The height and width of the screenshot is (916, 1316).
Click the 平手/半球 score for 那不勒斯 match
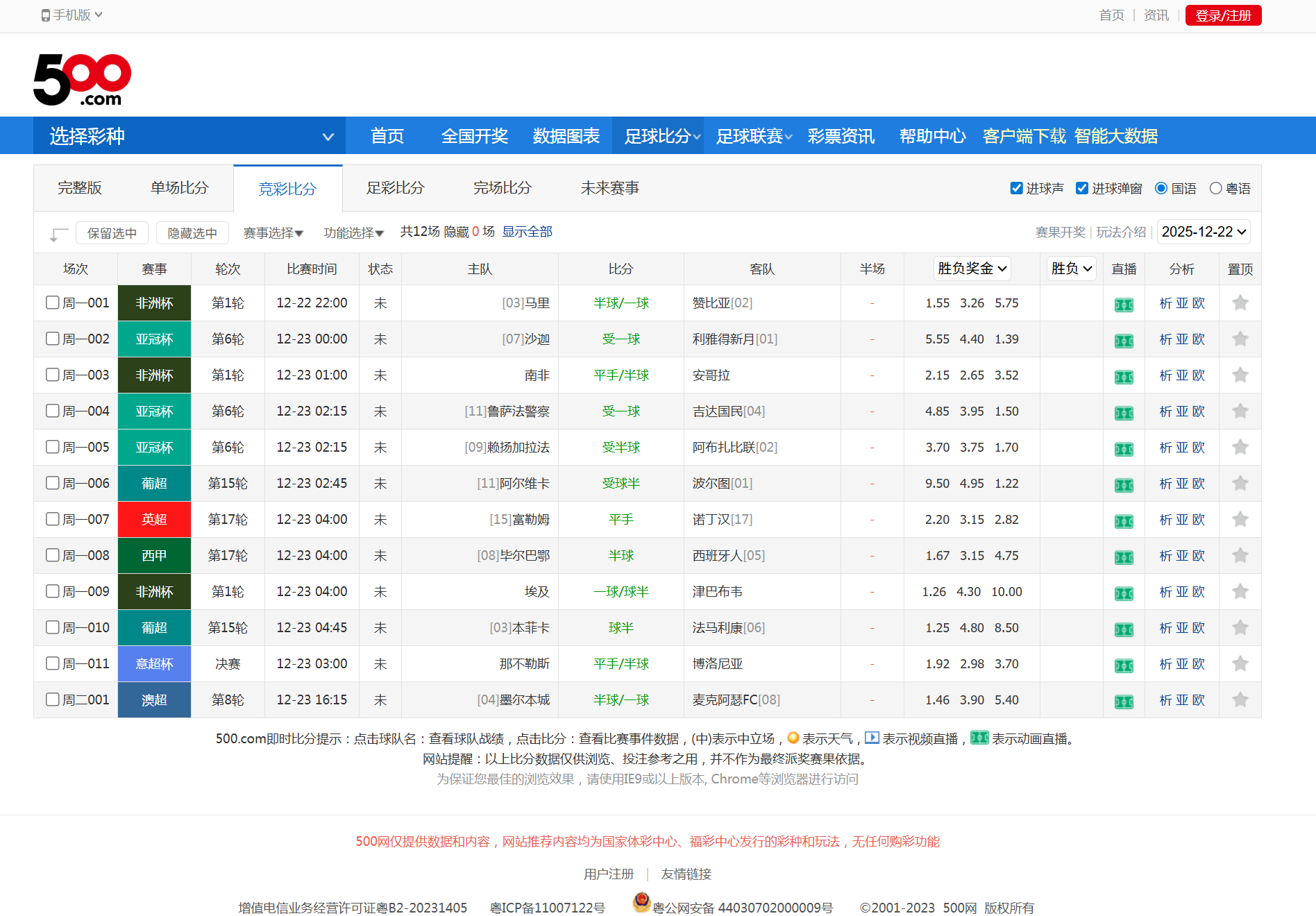click(621, 663)
